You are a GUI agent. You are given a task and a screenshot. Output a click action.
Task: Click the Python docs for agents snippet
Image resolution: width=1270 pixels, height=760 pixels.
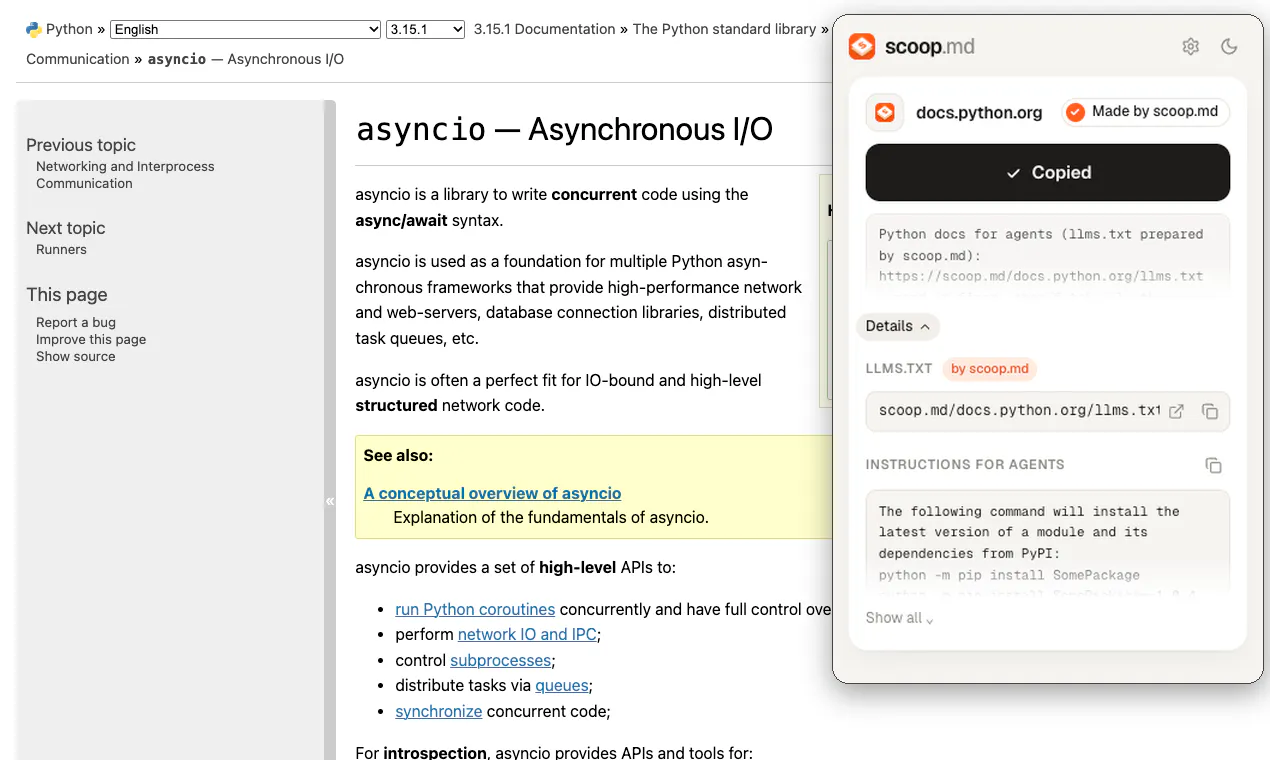point(1048,255)
